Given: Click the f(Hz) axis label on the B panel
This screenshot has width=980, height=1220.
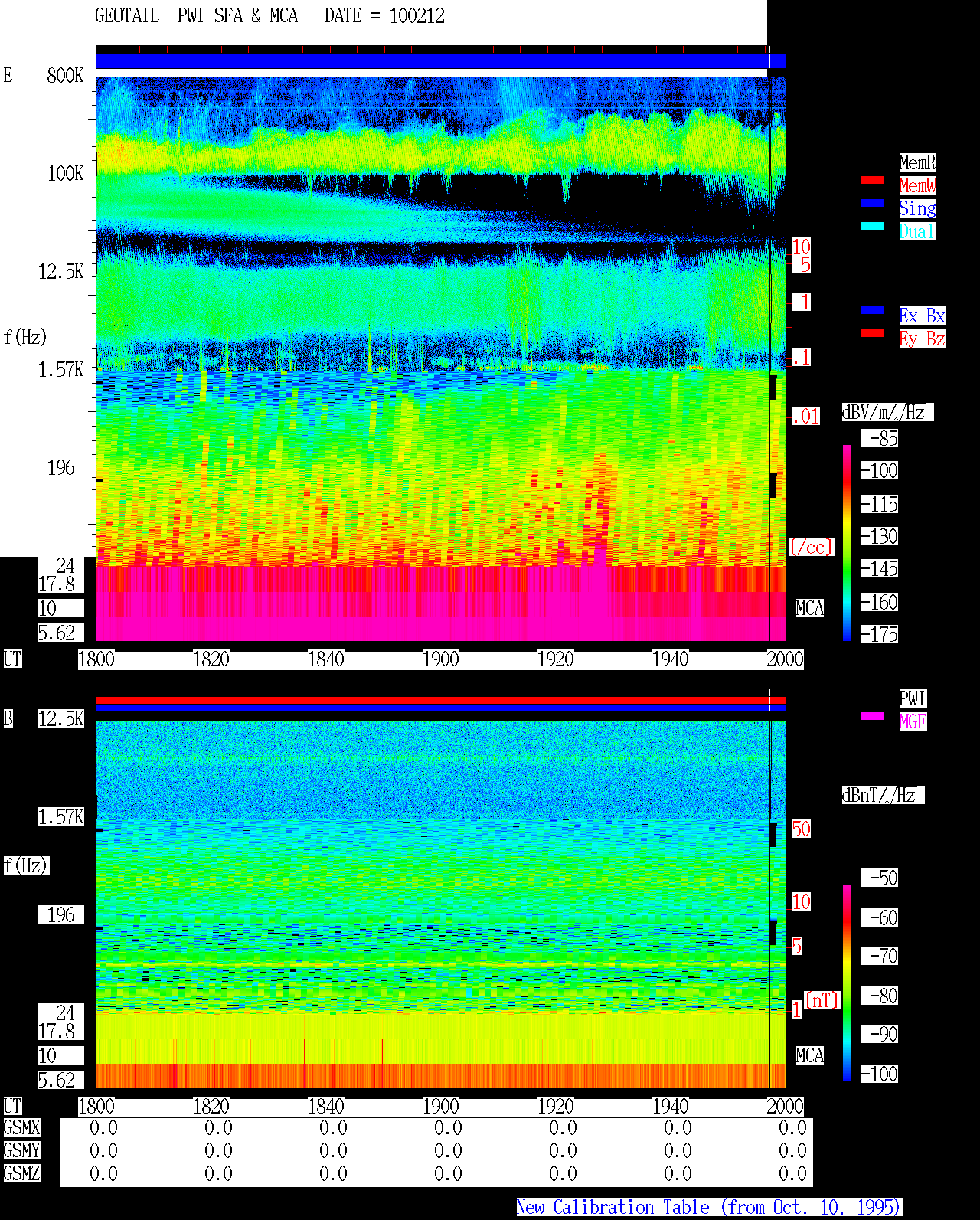Looking at the screenshot, I should click(26, 865).
